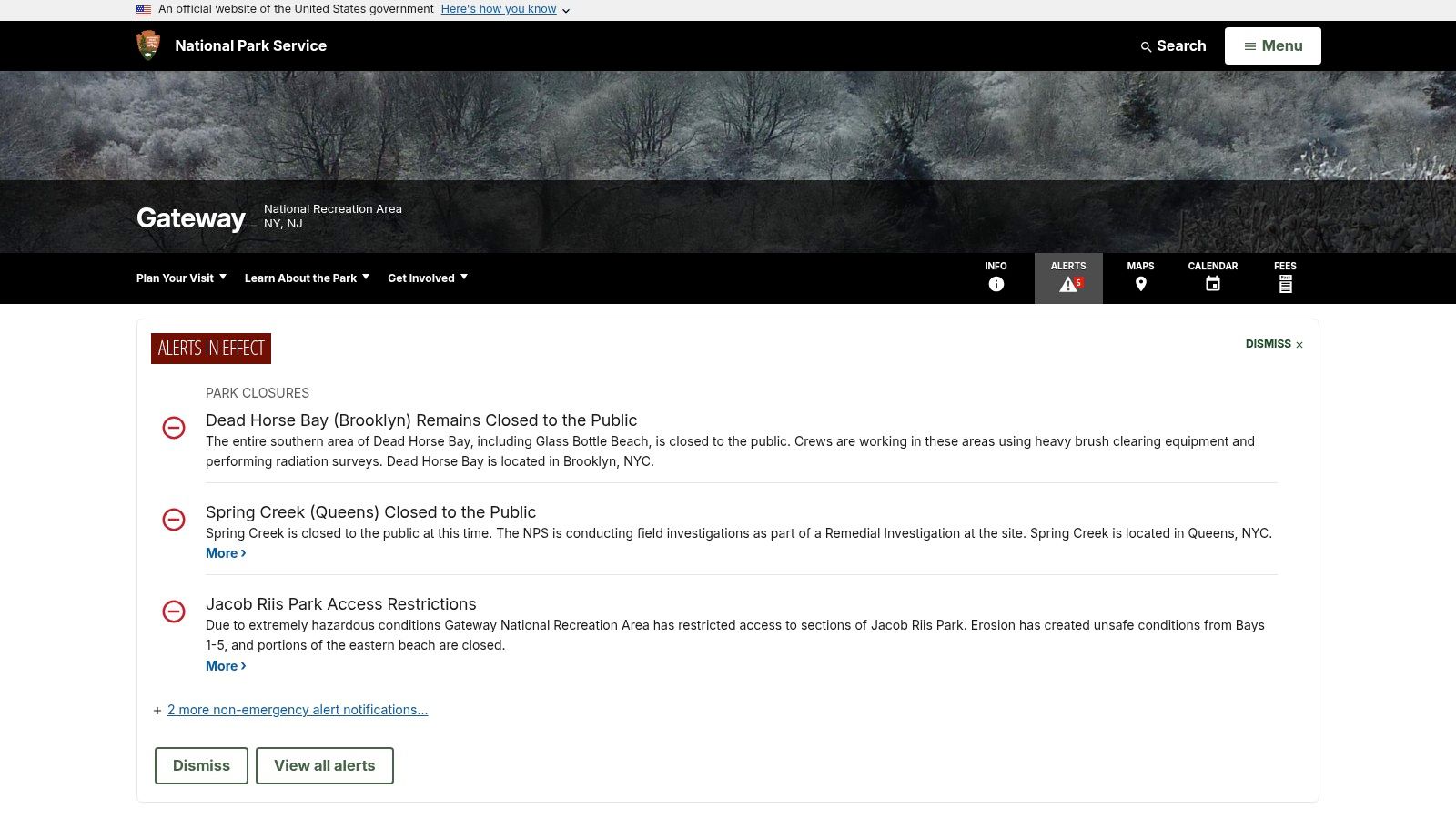Expand Plan Your Visit dropdown

[x=181, y=278]
